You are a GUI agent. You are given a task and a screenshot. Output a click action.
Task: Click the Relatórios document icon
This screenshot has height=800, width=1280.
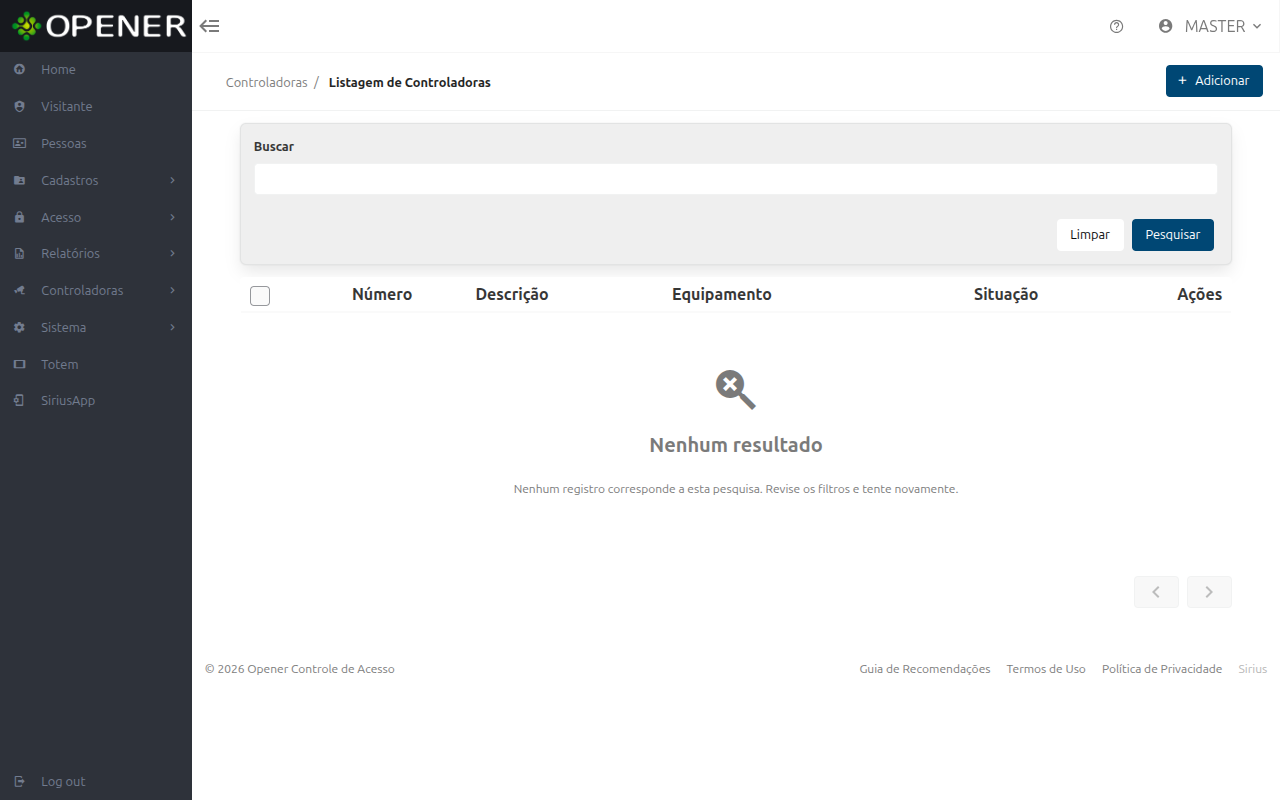point(19,254)
